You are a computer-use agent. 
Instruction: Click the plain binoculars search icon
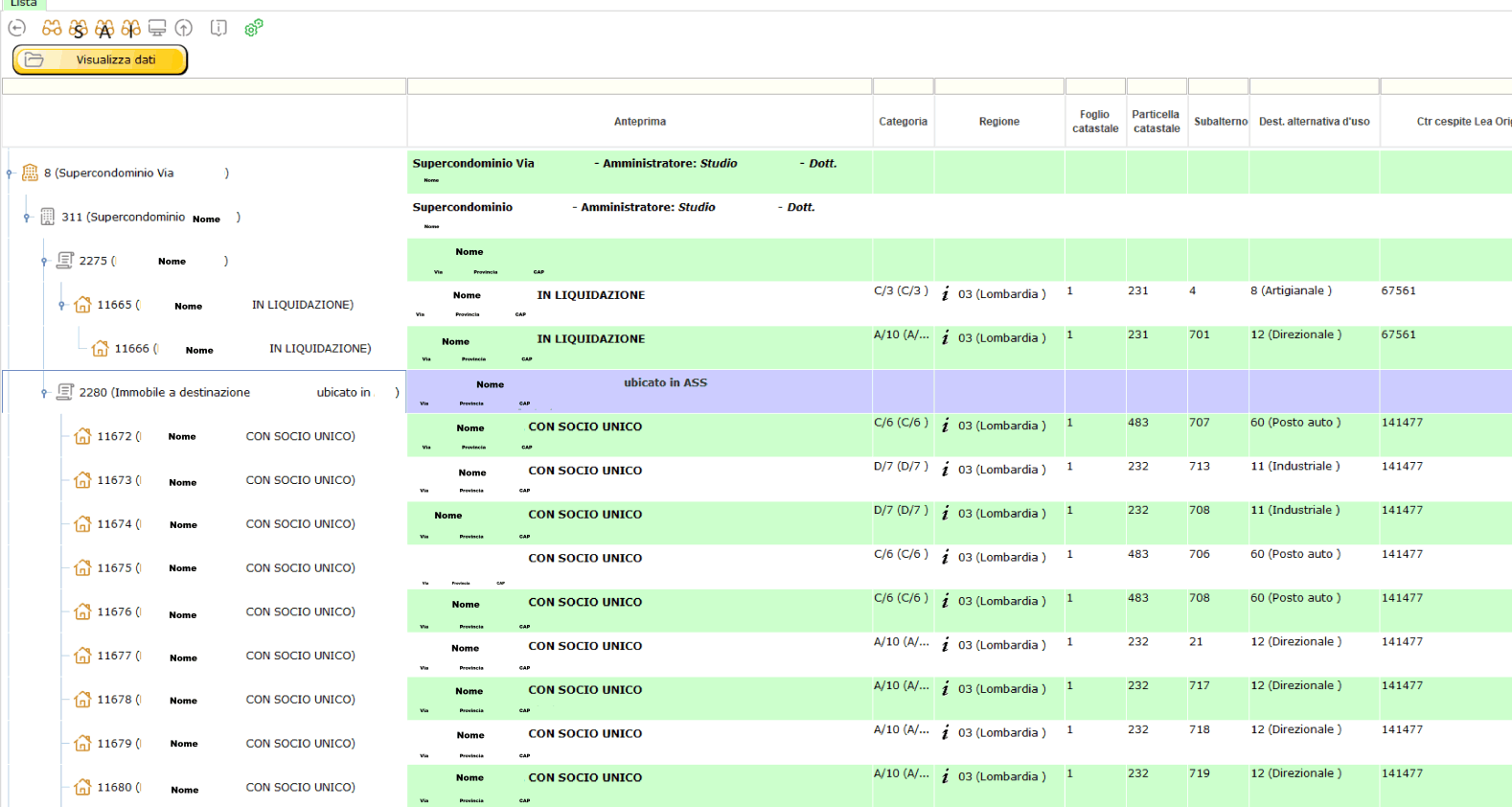(52, 28)
